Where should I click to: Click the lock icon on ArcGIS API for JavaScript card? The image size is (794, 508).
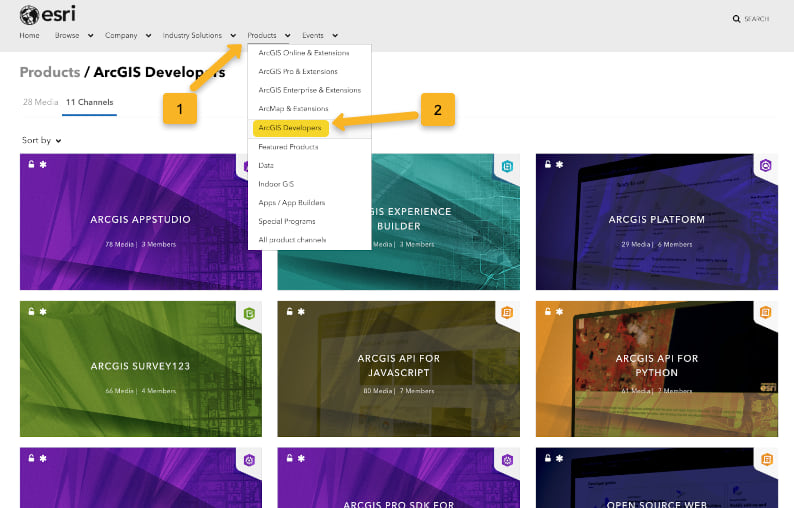[x=289, y=311]
